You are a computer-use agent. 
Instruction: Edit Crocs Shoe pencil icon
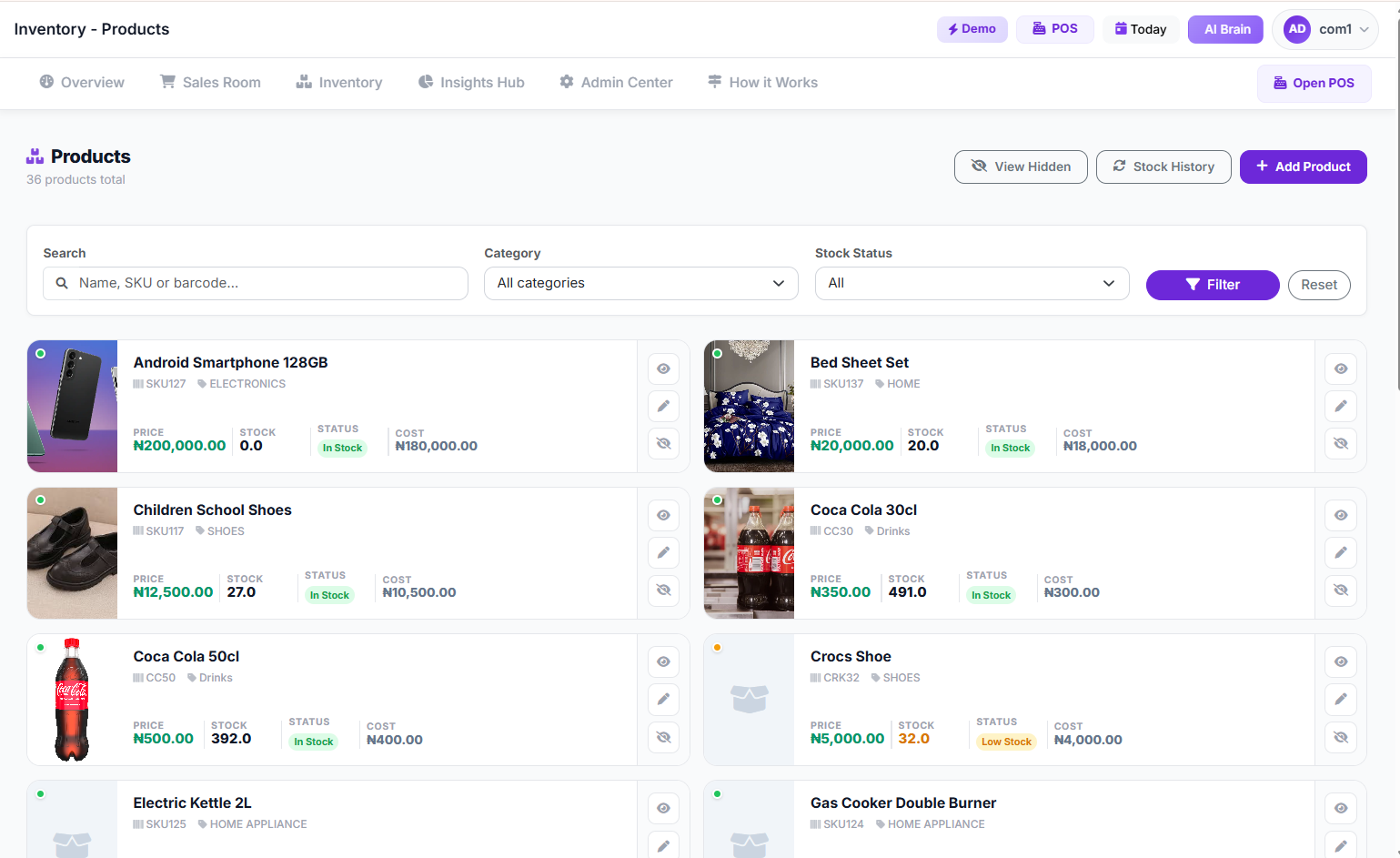[1341, 699]
